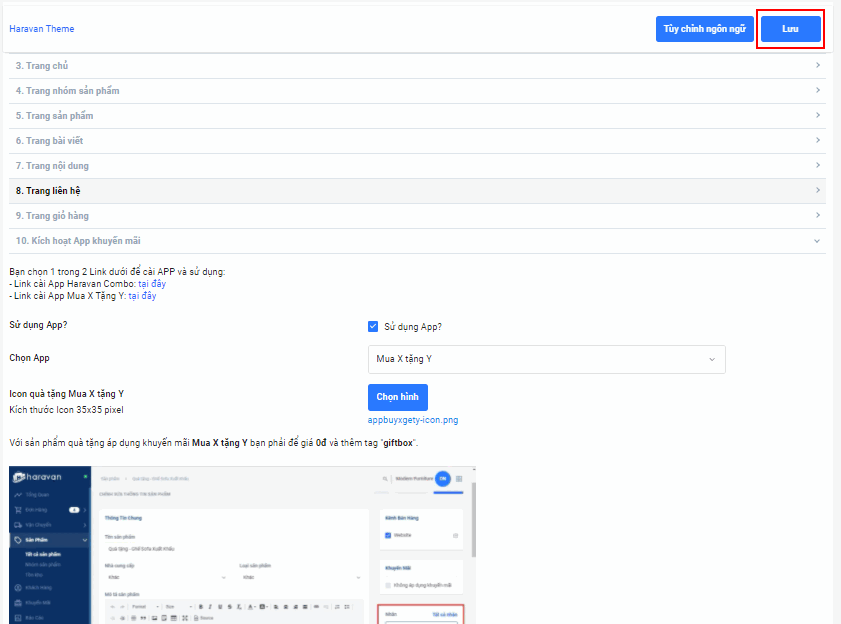
Task: Expand section 3. Trang chủ
Action: click(417, 66)
